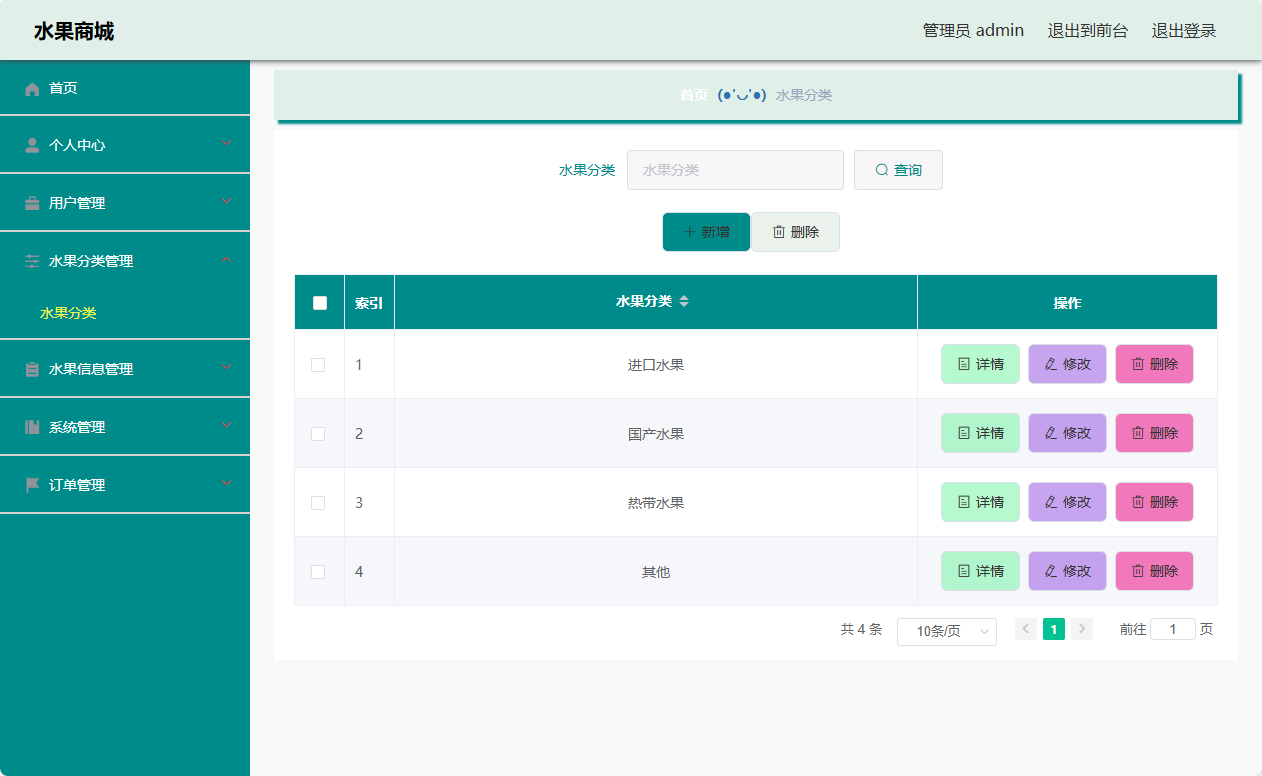The image size is (1262, 776).
Task: Click the 水果信息管理 document icon
Action: [31, 367]
